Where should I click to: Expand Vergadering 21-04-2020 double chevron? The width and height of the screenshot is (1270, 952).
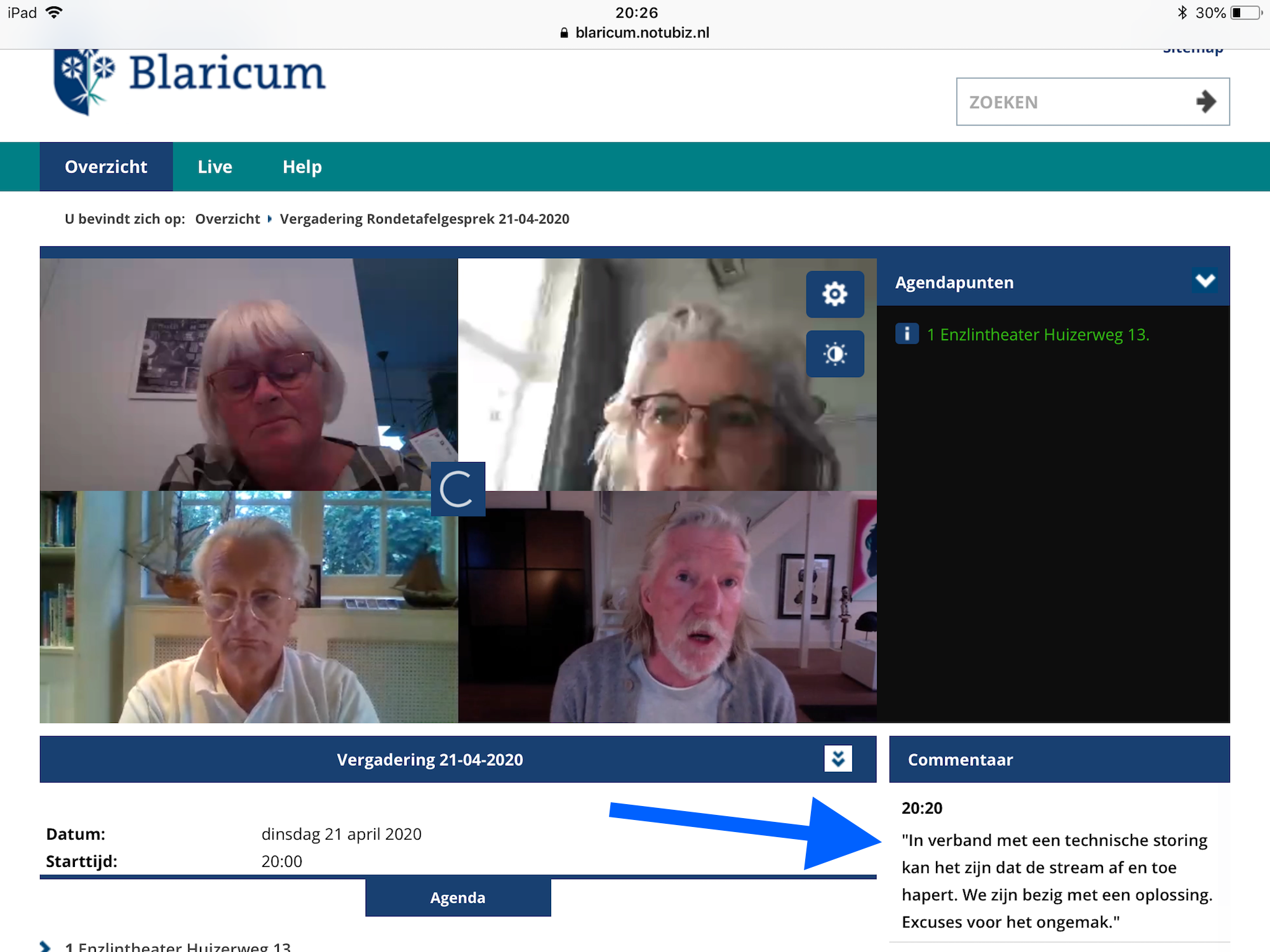838,759
